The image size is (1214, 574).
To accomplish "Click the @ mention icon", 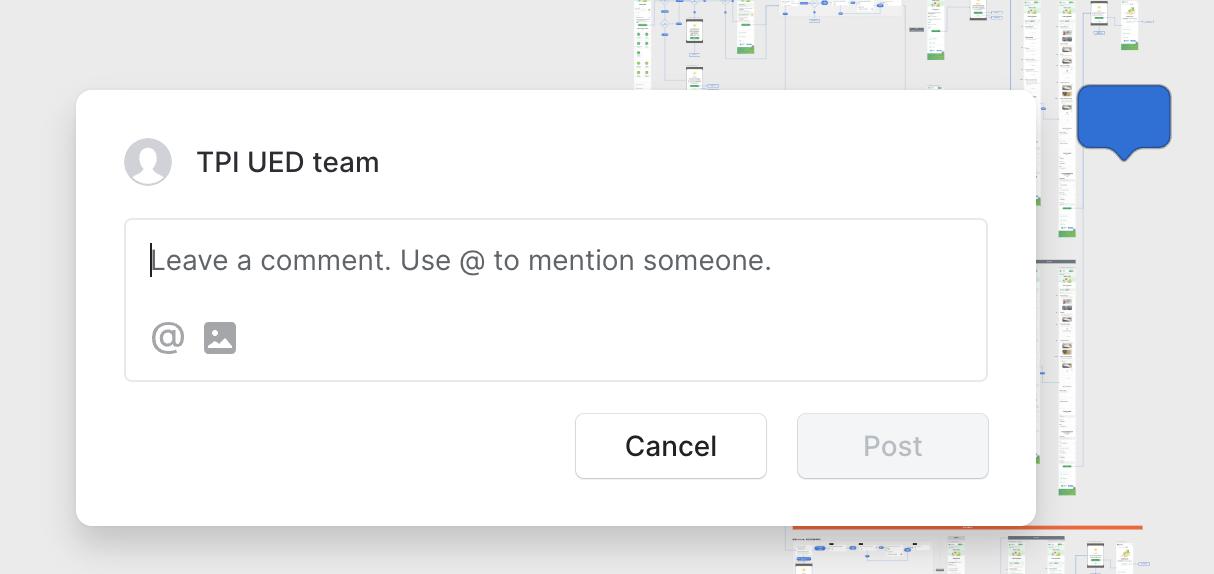I will point(168,338).
